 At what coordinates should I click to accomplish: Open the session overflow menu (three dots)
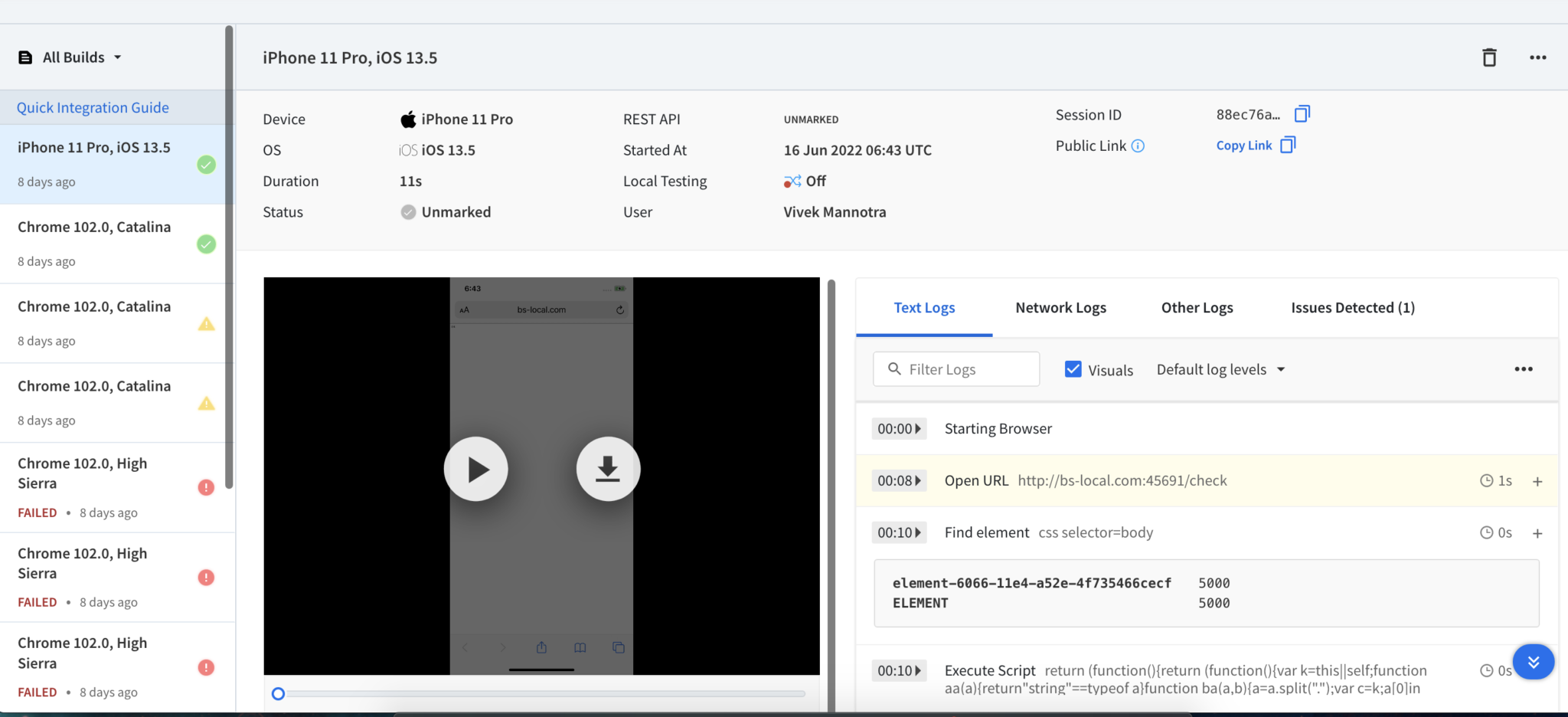pyautogui.click(x=1539, y=57)
